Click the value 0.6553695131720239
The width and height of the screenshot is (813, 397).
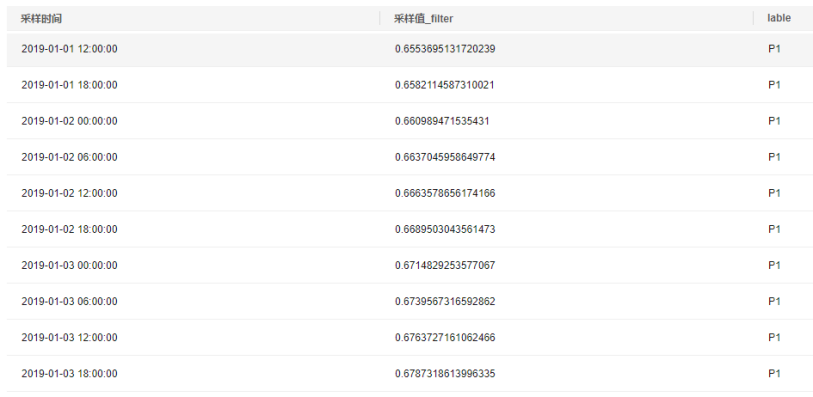coord(445,49)
